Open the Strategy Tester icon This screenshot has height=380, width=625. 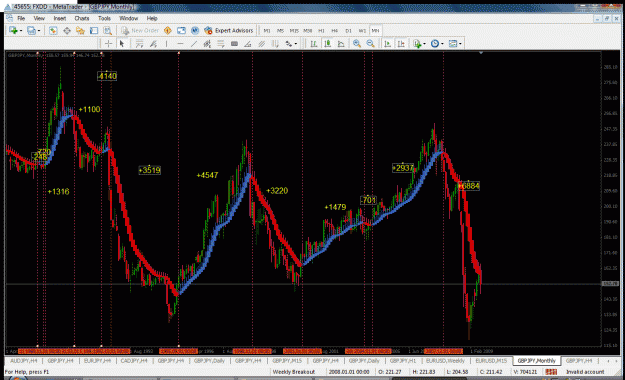click(108, 31)
